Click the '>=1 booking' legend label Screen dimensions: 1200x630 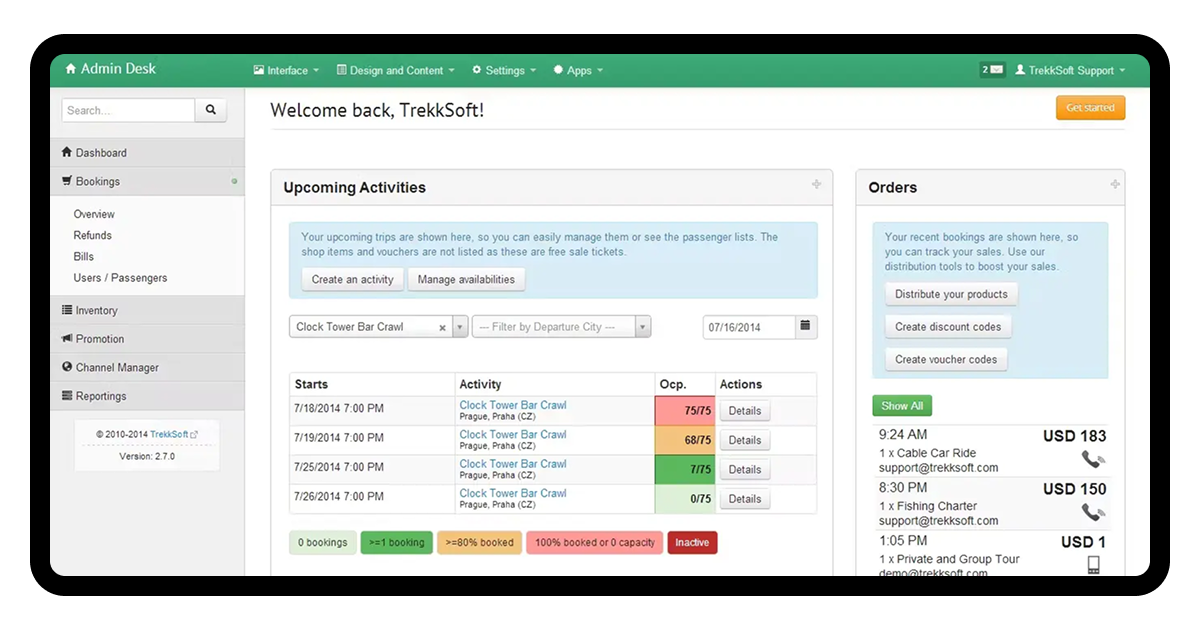397,543
